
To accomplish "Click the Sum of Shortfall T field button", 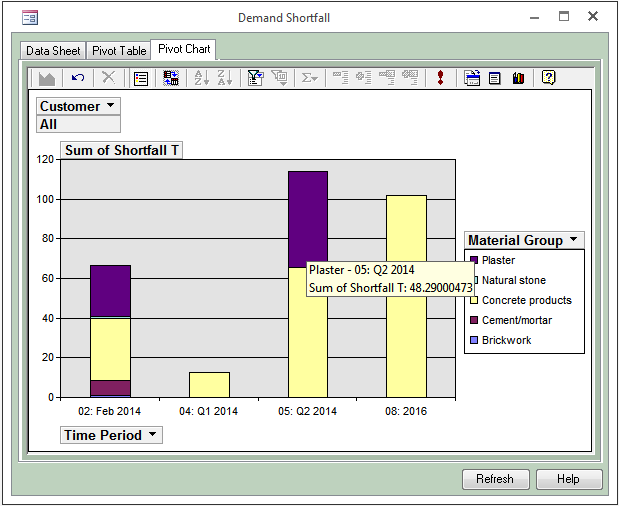I will point(122,150).
